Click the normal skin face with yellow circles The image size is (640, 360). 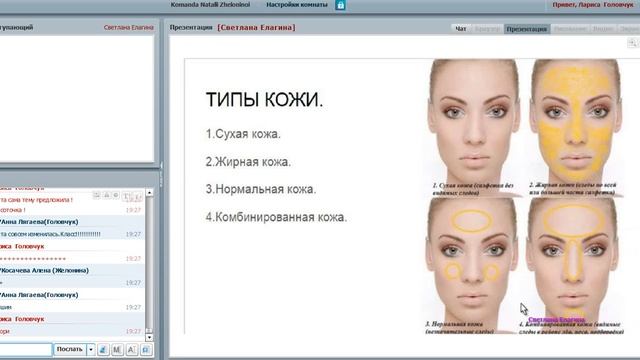(471, 259)
